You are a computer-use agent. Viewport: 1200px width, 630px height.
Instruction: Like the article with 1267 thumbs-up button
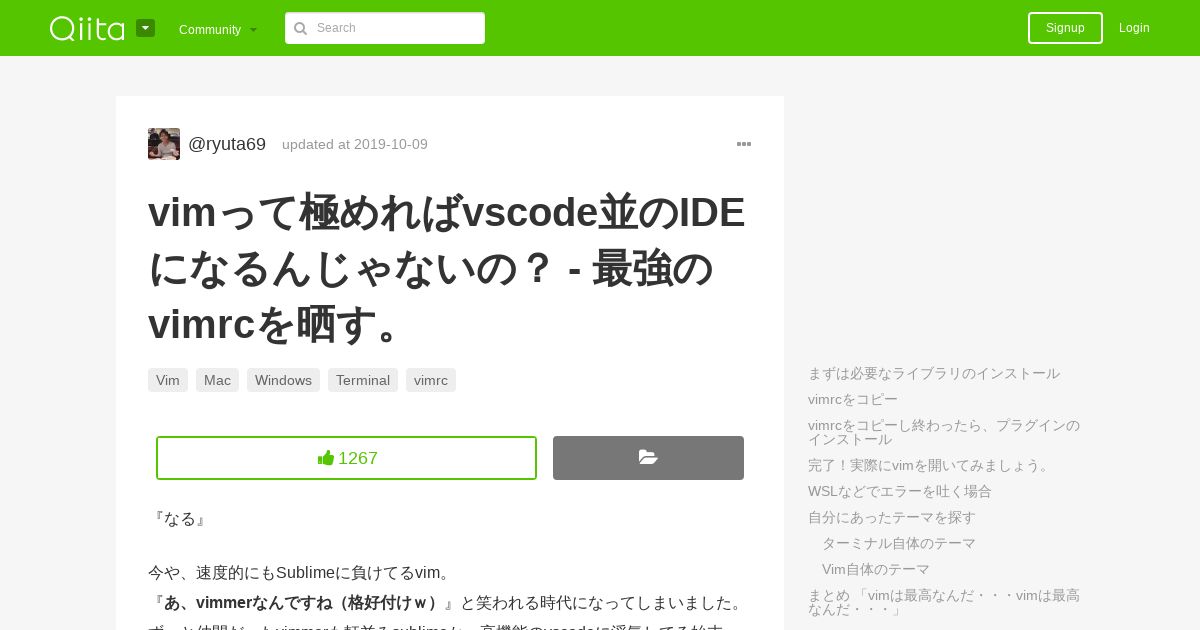346,458
